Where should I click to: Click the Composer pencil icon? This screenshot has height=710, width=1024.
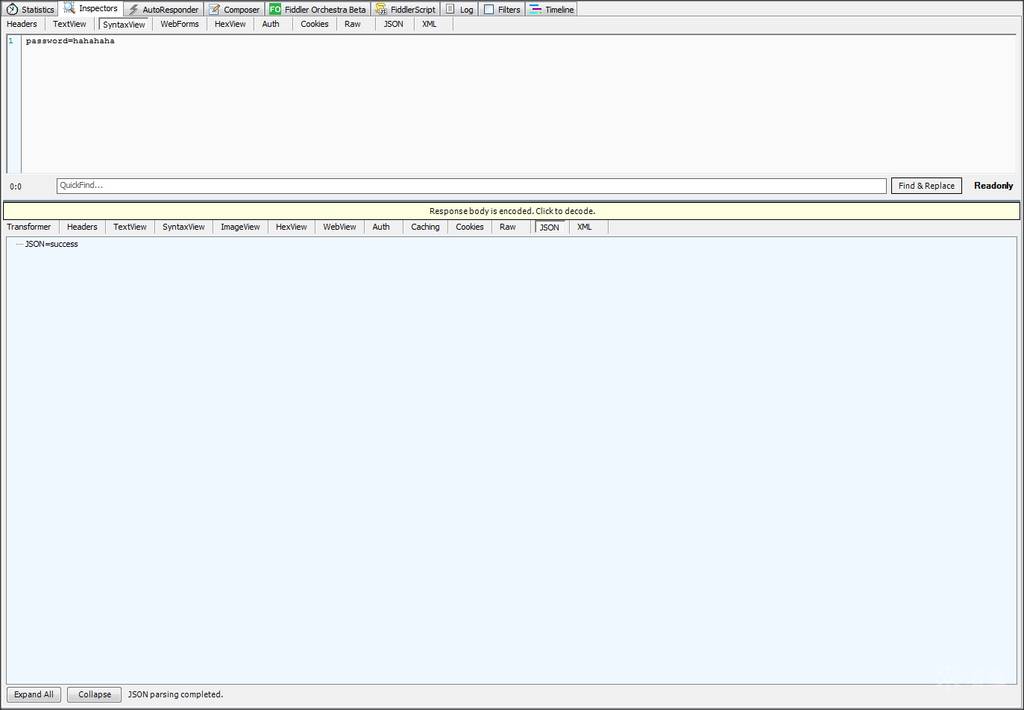[214, 9]
